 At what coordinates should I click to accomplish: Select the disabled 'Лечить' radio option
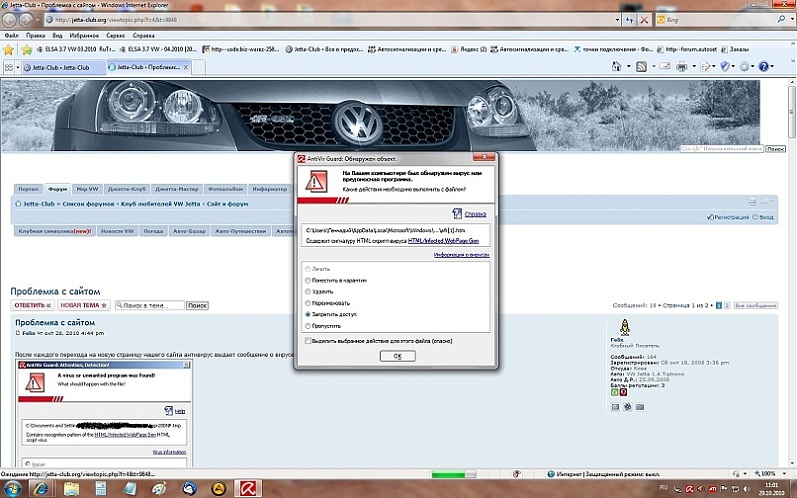(308, 269)
